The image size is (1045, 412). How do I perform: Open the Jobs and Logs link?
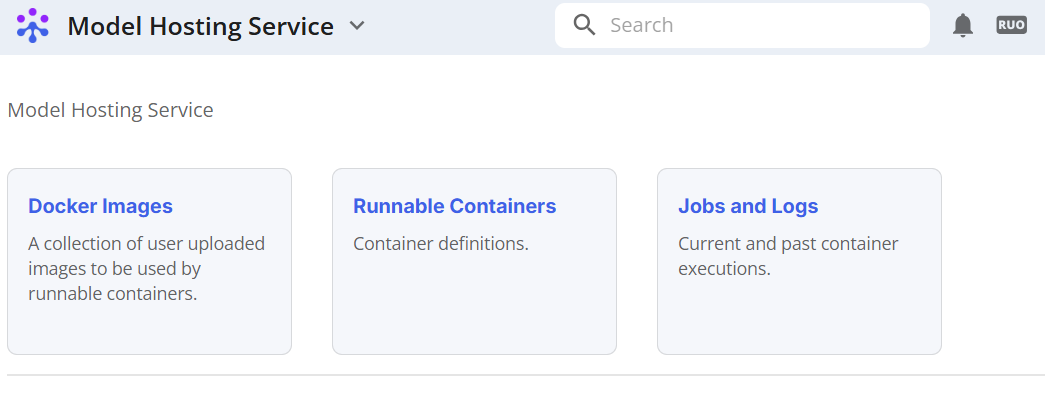[748, 207]
